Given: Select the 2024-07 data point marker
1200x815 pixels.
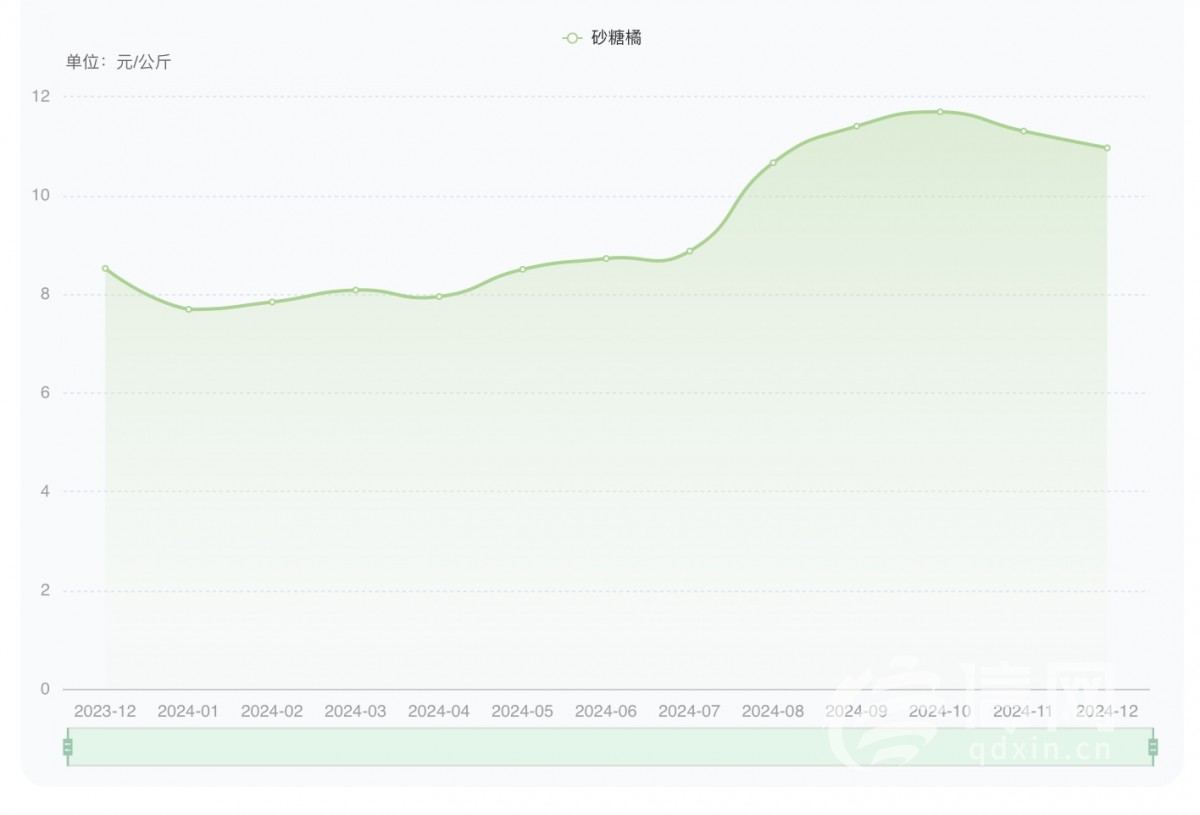Looking at the screenshot, I should click(690, 251).
